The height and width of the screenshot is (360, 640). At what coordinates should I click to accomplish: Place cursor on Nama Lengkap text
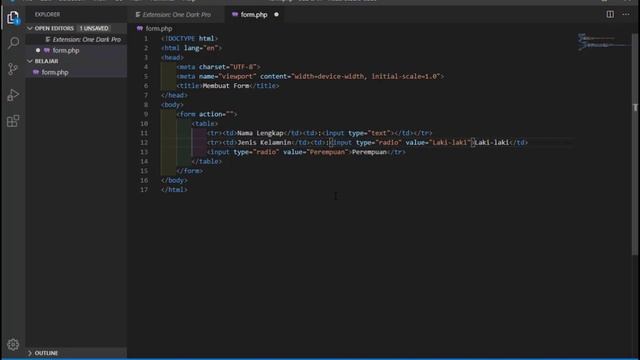(260, 133)
